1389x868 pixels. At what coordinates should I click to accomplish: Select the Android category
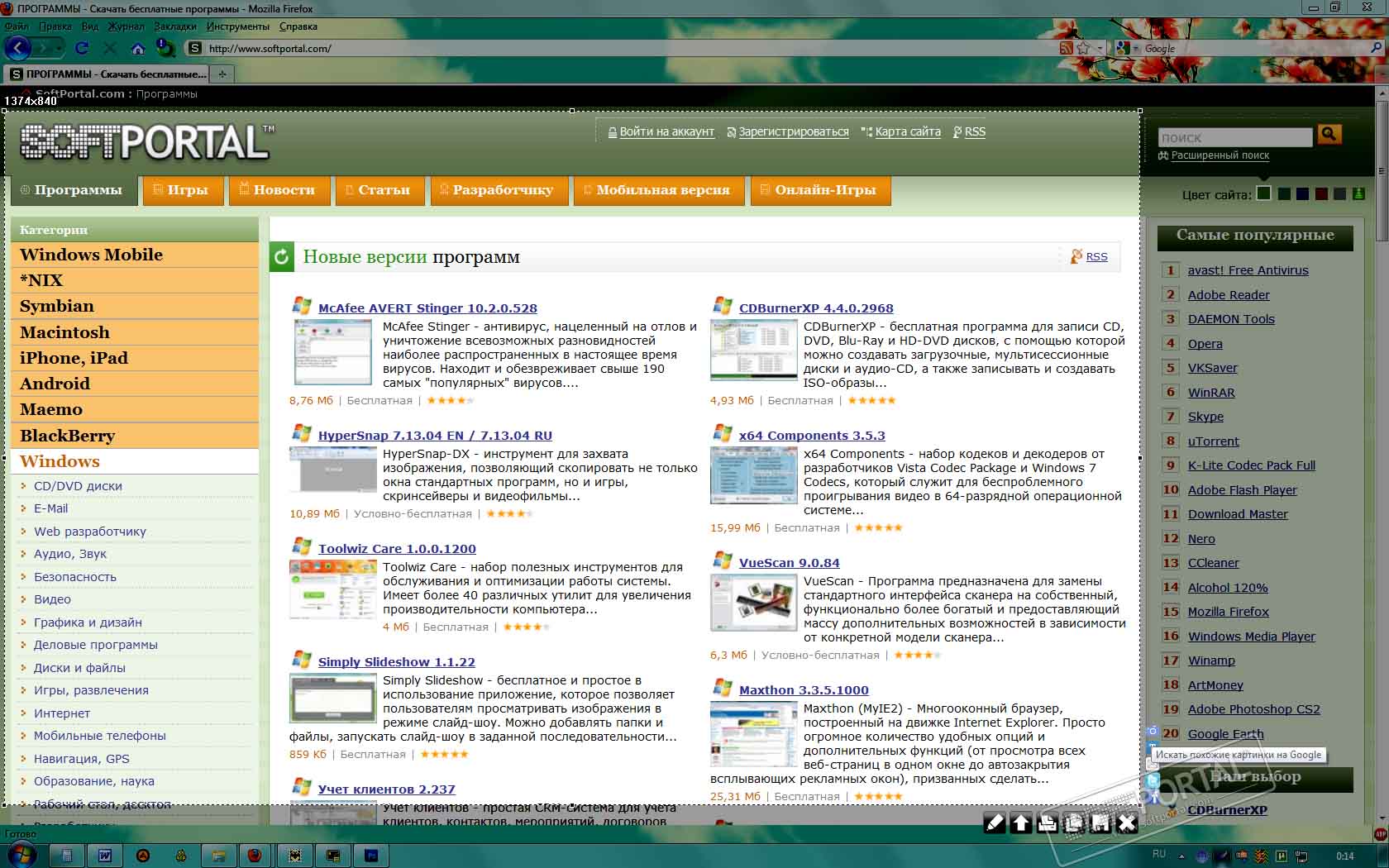click(135, 384)
